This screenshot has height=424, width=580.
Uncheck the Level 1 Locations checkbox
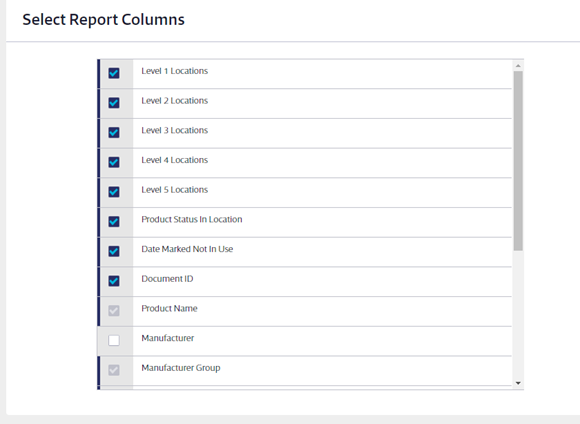click(114, 73)
